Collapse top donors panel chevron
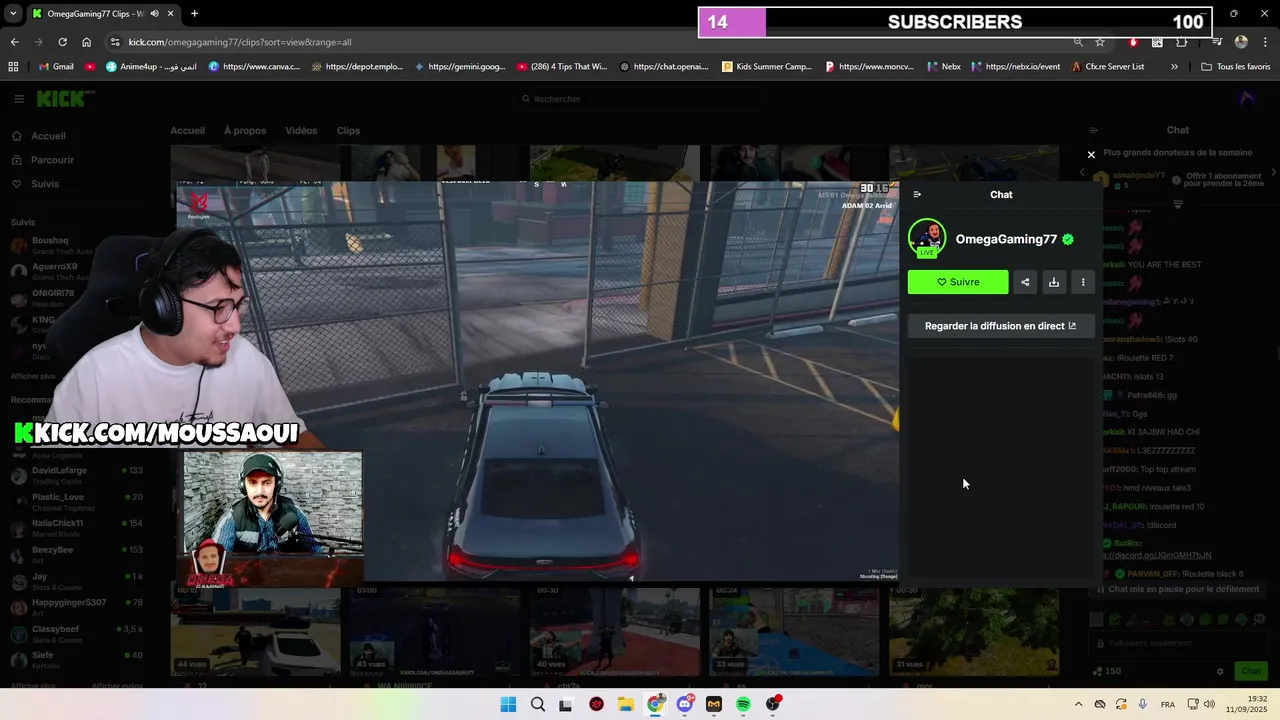Screen dimensions: 1280x720 (1177, 205)
